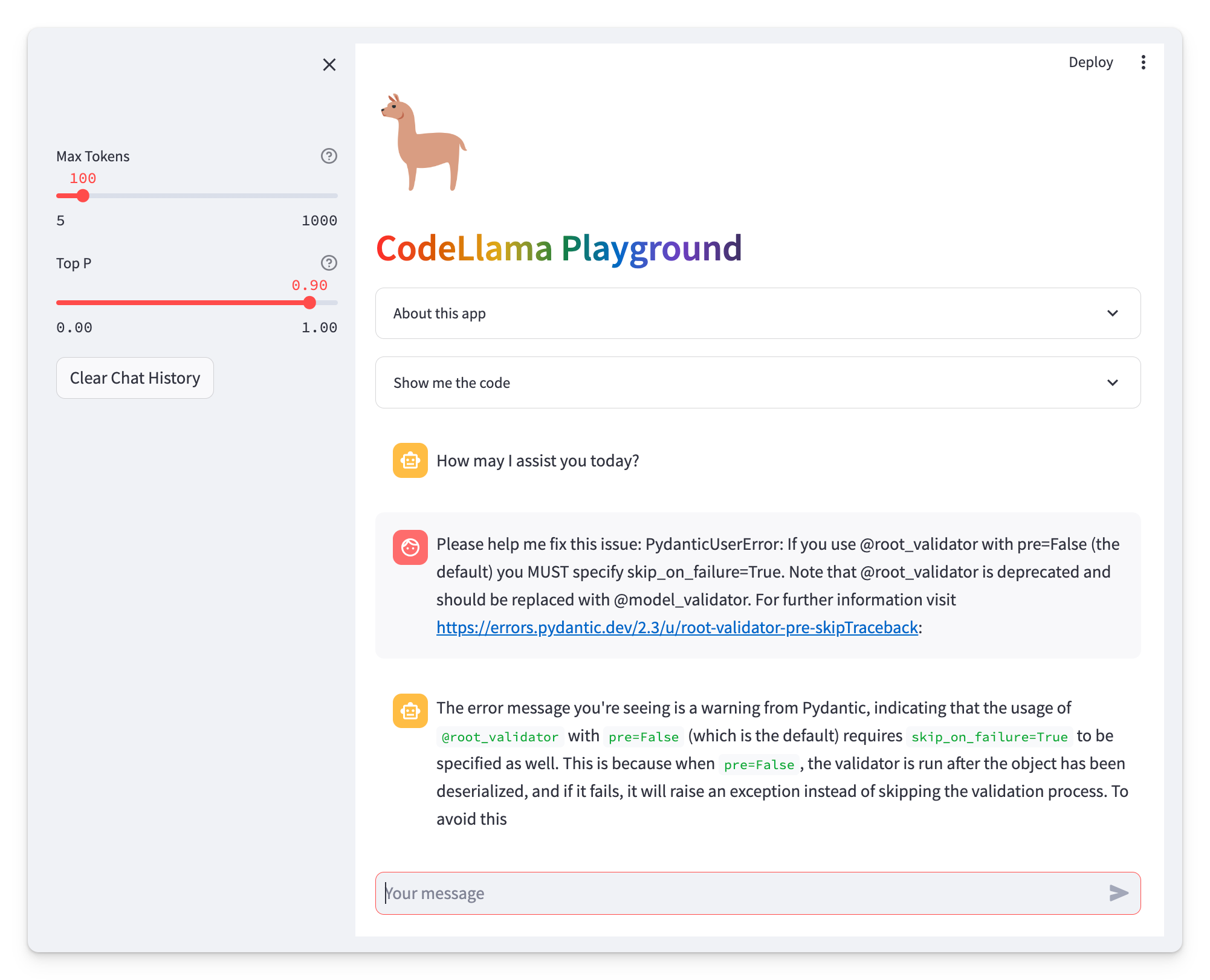Click the first assistant robot avatar
The width and height of the screenshot is (1210, 980).
point(410,460)
